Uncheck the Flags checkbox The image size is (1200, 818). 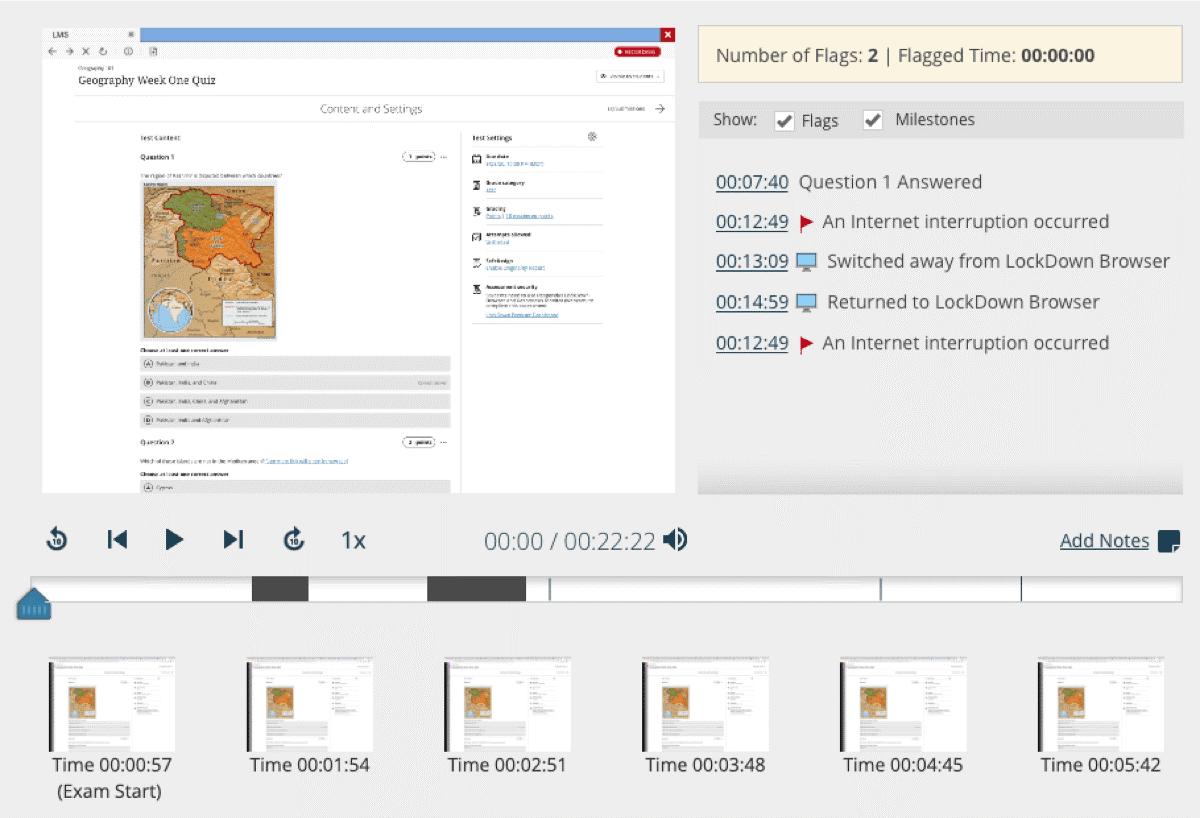(x=784, y=120)
